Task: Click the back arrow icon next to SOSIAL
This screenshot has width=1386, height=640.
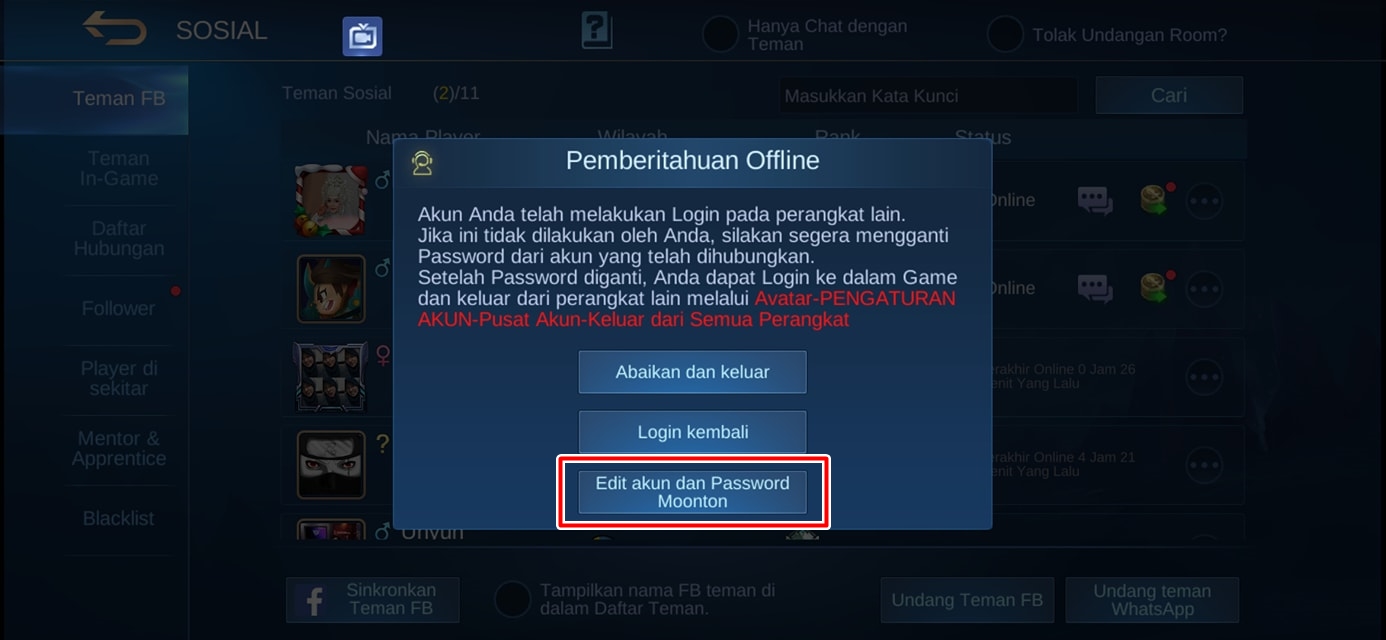Action: 114,29
